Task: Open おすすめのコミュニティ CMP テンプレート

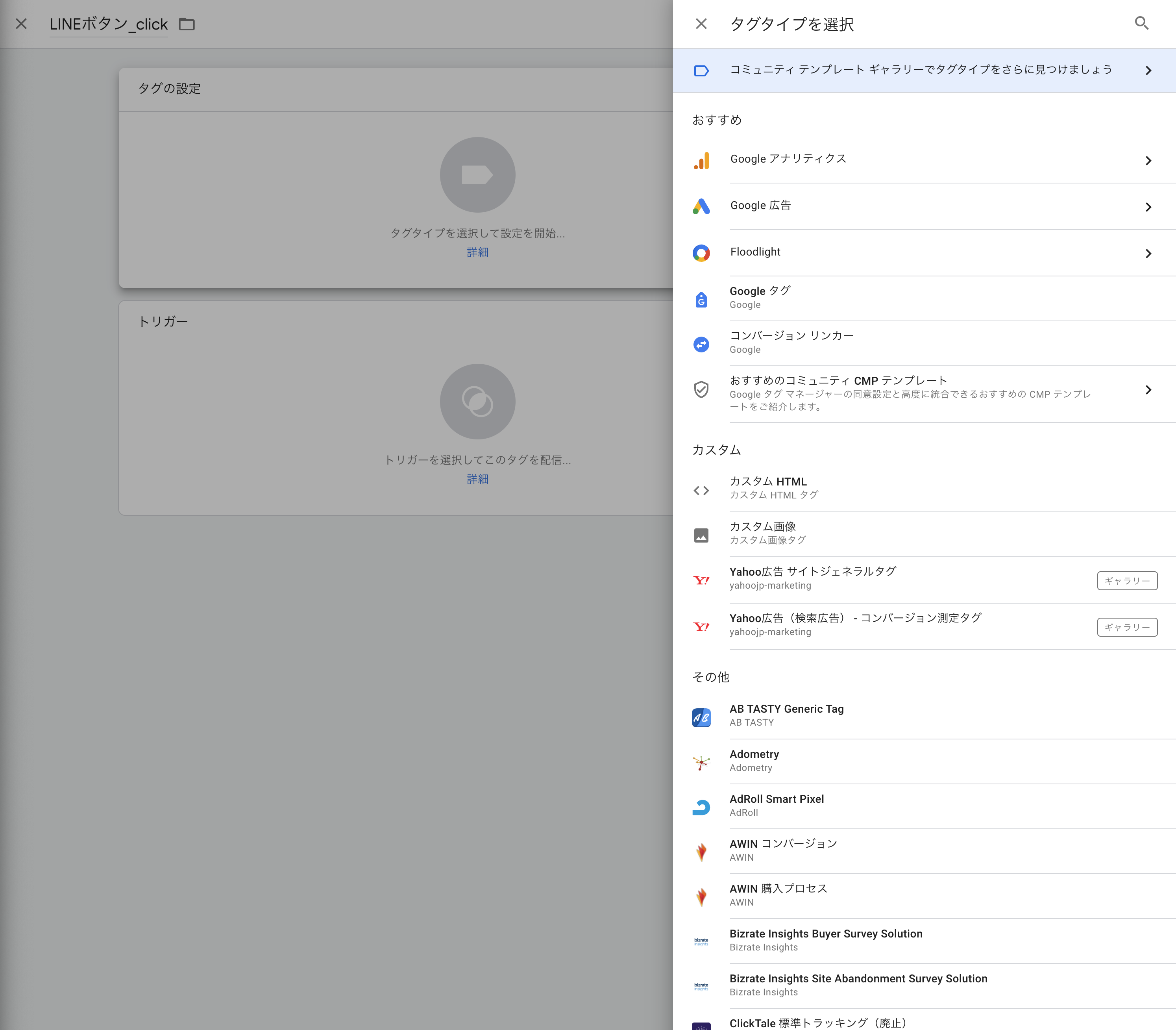Action: 924,394
